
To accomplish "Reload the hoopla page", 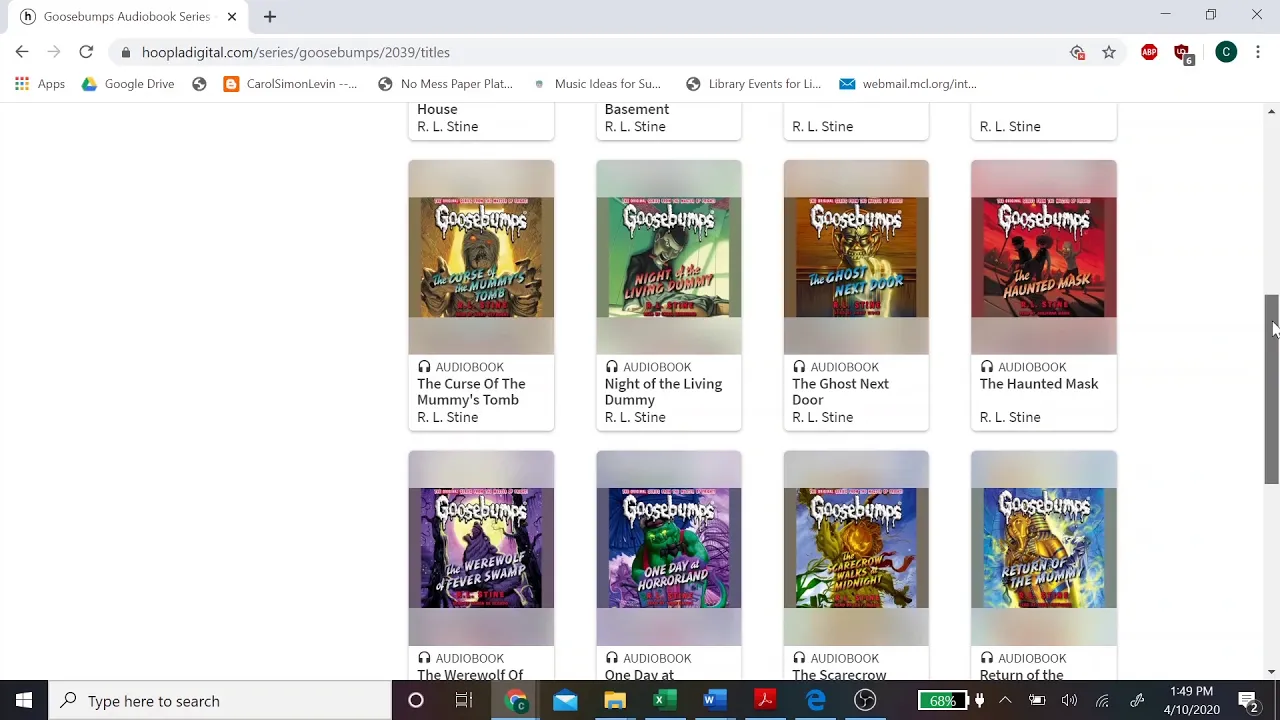I will (x=86, y=52).
